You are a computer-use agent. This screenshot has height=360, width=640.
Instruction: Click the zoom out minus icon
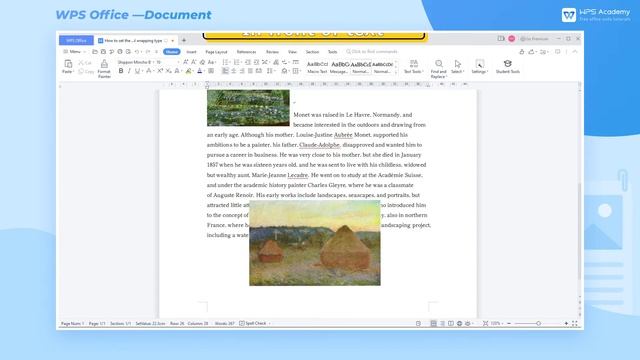pyautogui.click(x=509, y=323)
